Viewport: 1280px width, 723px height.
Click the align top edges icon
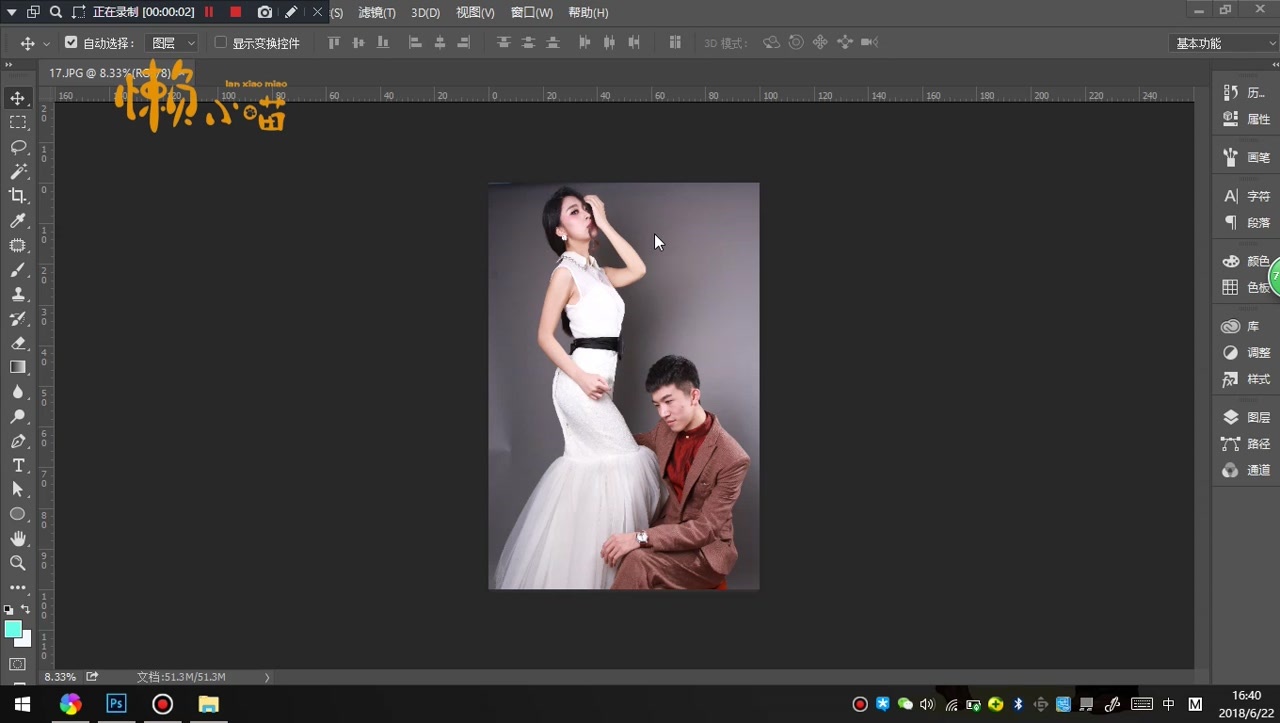click(x=334, y=43)
